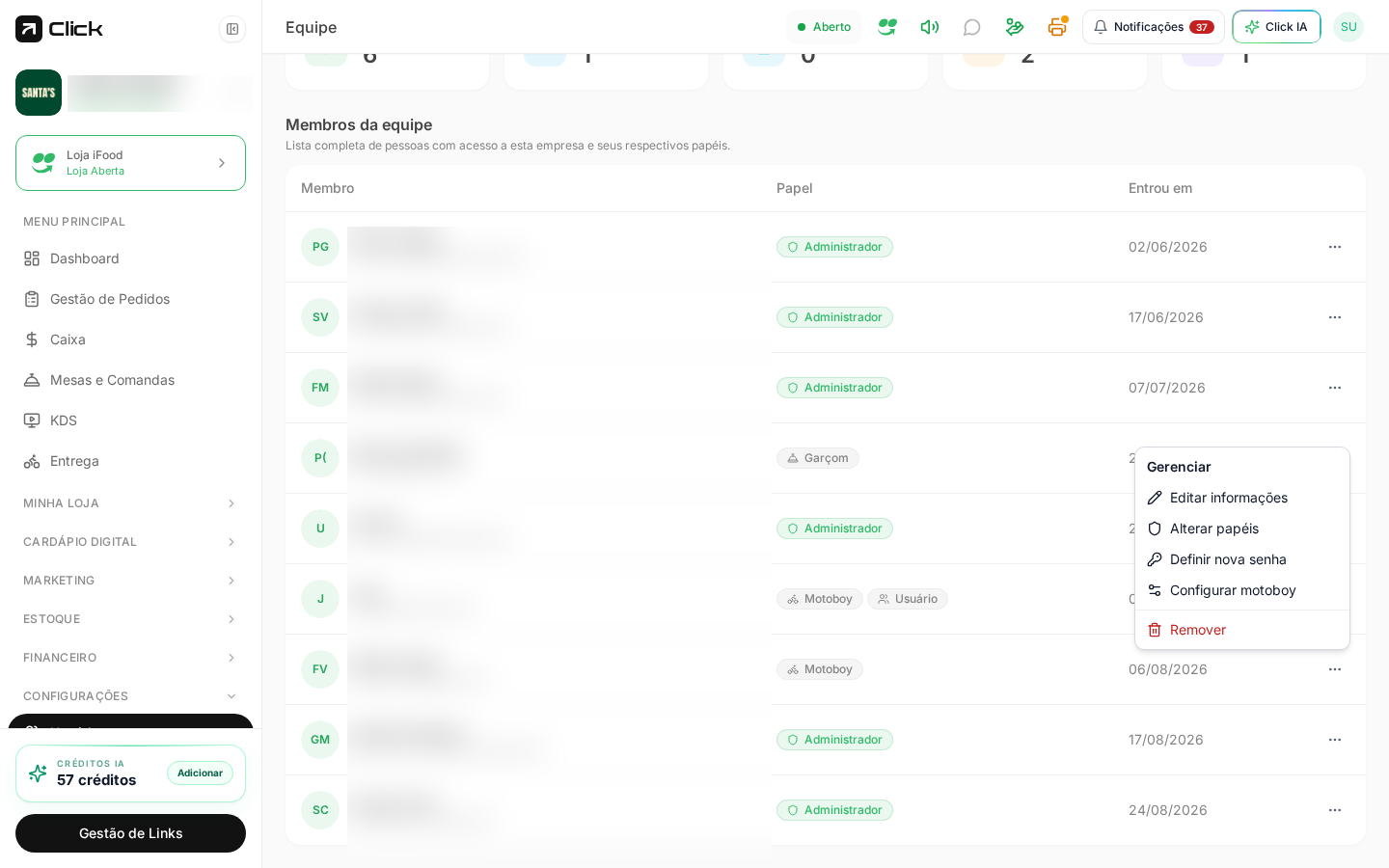
Task: Click the Garçom role badge
Action: pos(818,458)
